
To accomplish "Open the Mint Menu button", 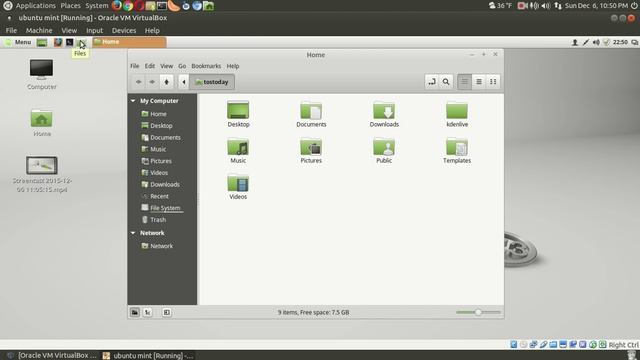I will pyautogui.click(x=18, y=42).
